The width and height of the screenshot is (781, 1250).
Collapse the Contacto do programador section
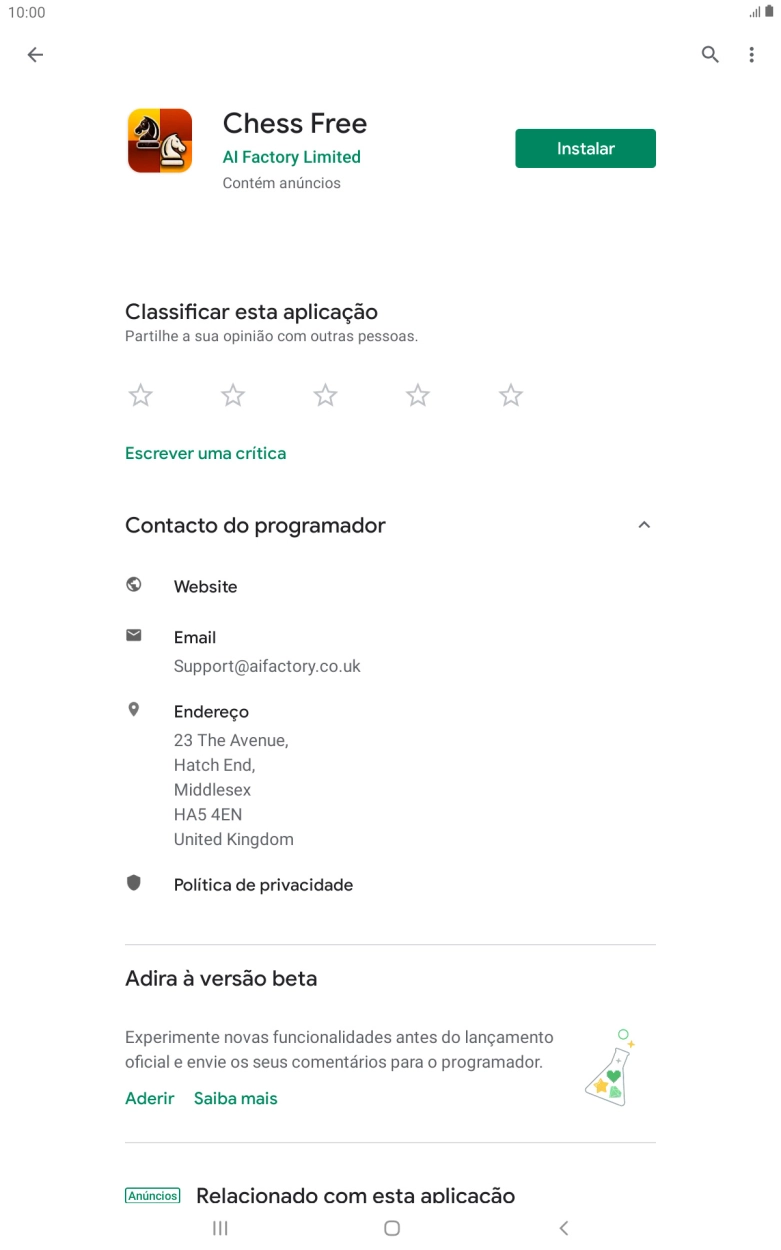645,524
